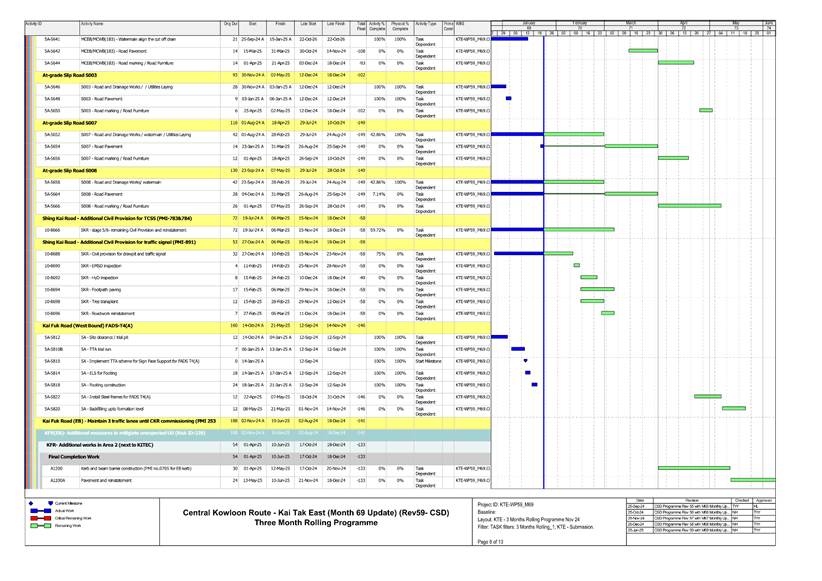Click the Activity Name column header
This screenshot has height=581, width=822.
95,22
